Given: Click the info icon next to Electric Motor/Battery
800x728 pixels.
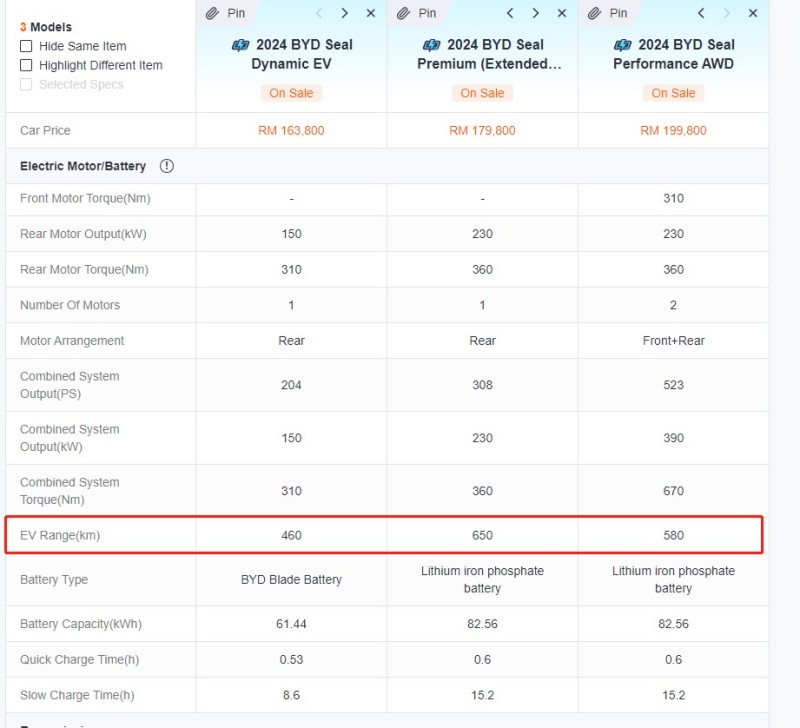Looking at the screenshot, I should pyautogui.click(x=166, y=166).
